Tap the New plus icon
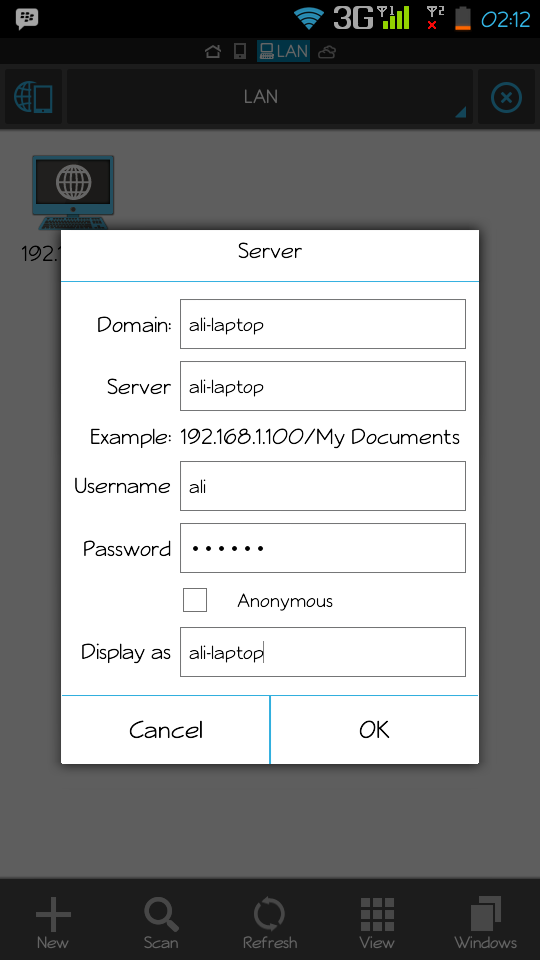Screen dimensions: 540x960 [53, 915]
